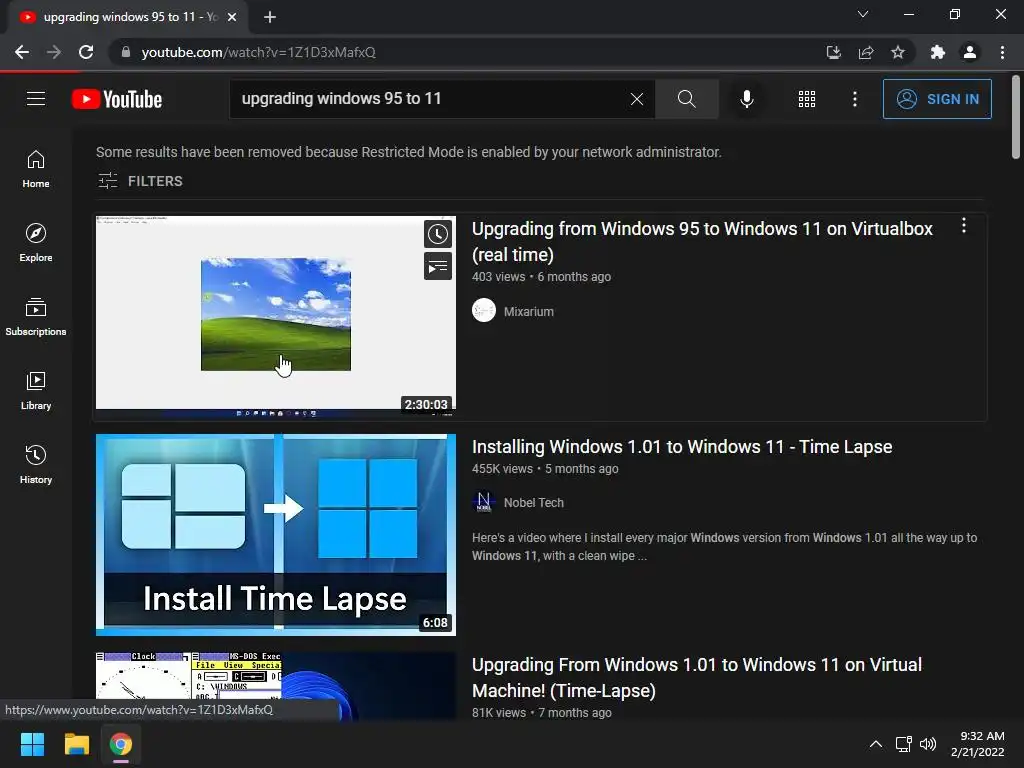The height and width of the screenshot is (768, 1024).
Task: Clear the search box with the X icon
Action: tap(637, 99)
